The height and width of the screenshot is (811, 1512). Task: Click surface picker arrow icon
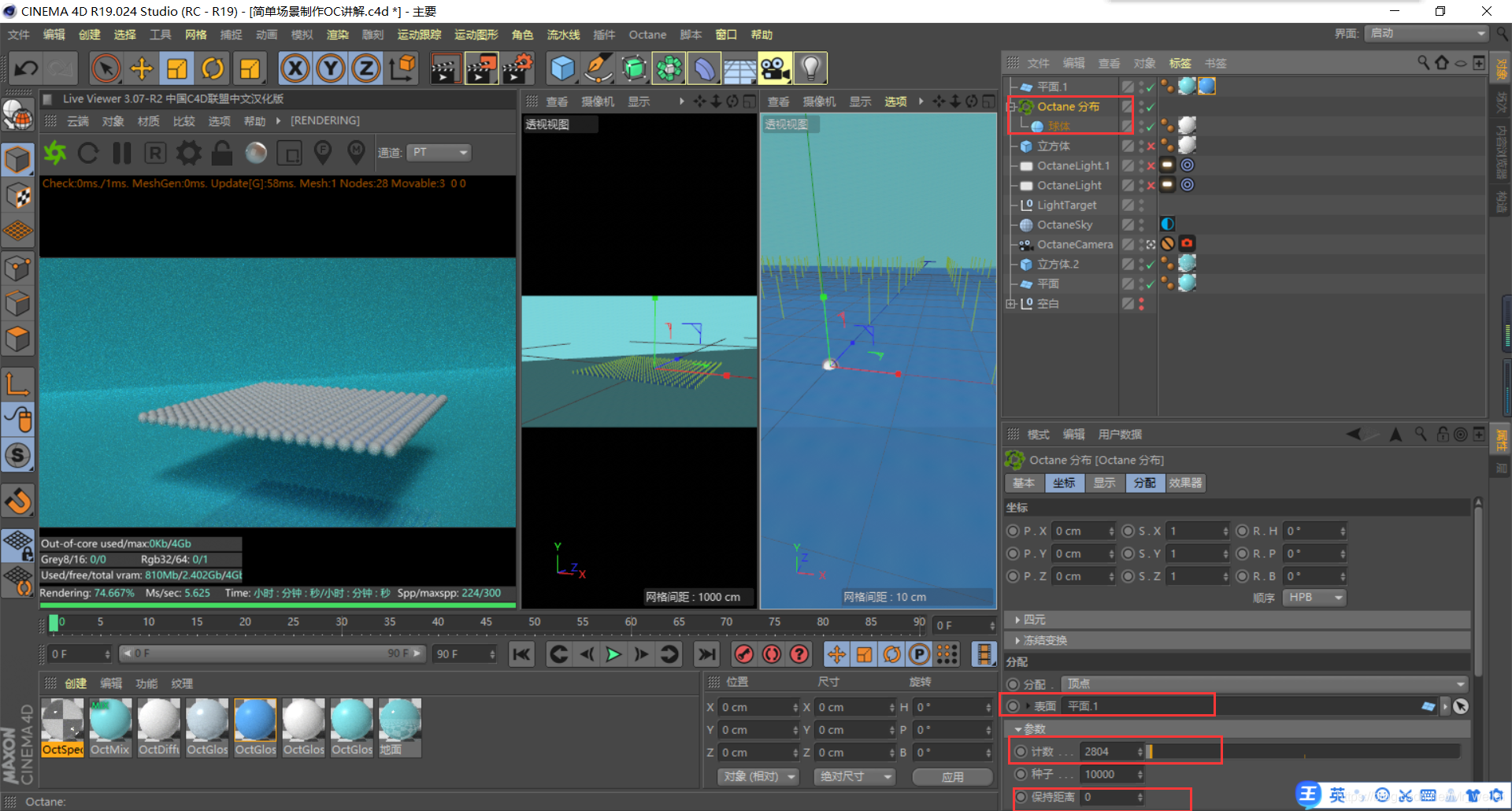1461,706
